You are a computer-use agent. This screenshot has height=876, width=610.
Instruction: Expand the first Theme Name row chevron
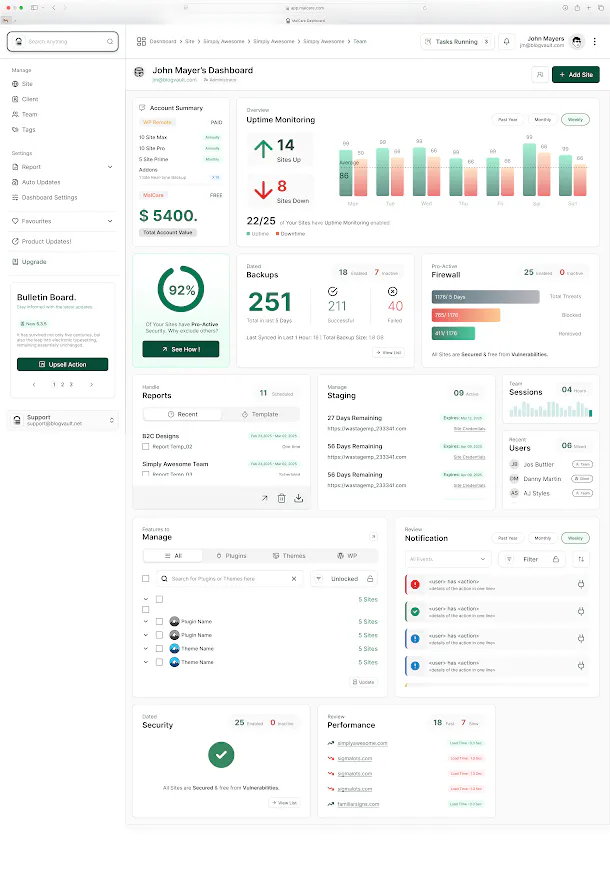[x=146, y=649]
